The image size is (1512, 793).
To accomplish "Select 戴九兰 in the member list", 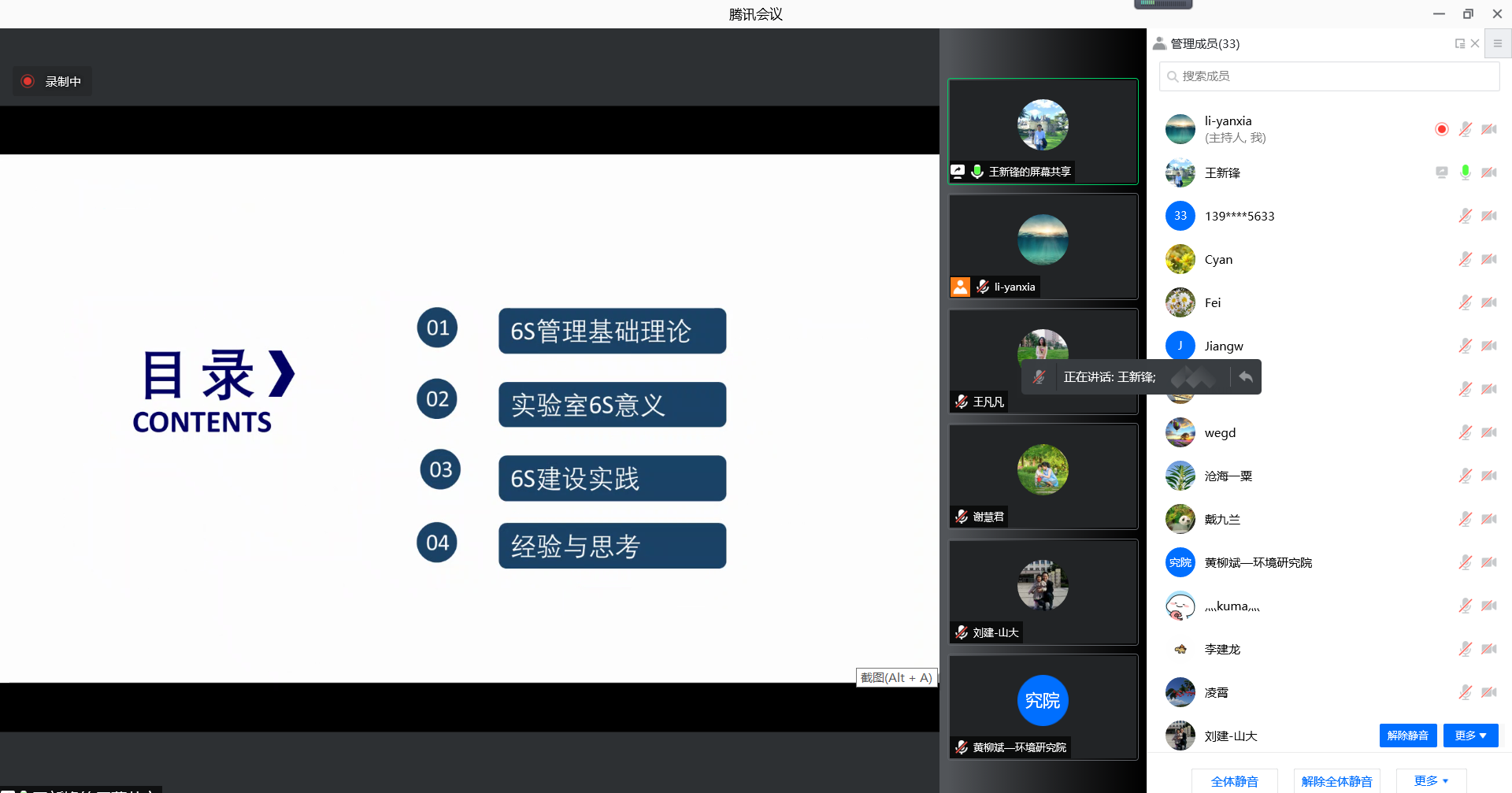I will click(1222, 519).
